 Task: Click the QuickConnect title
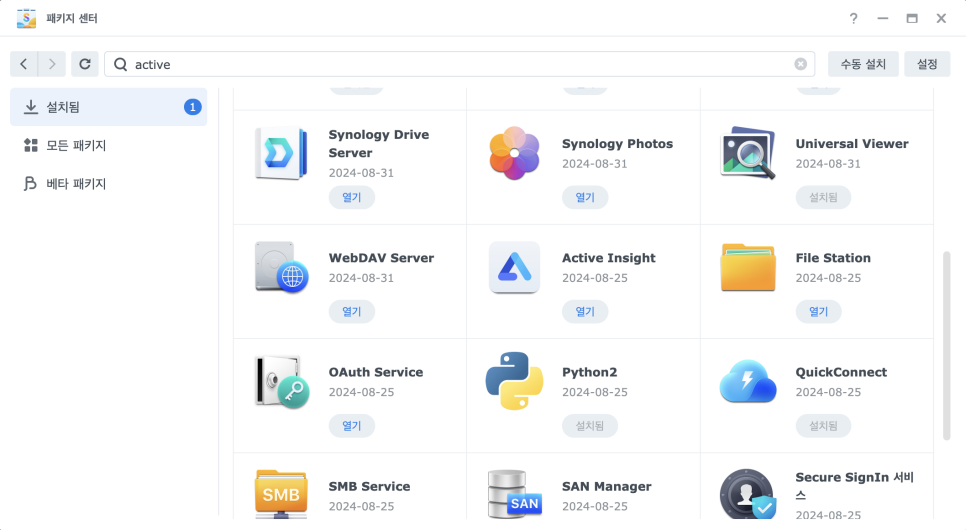pos(841,372)
